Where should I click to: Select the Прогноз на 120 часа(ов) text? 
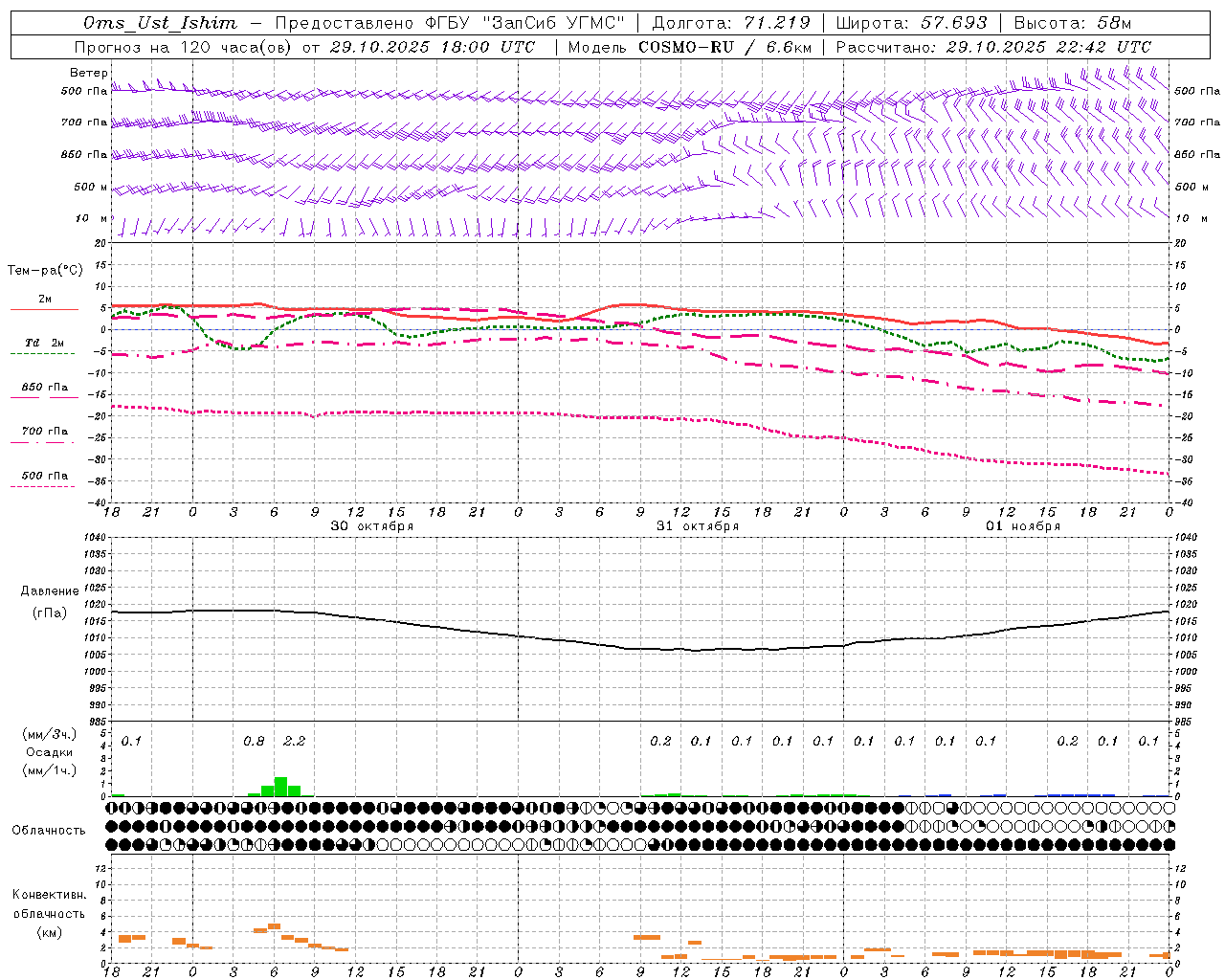(184, 47)
